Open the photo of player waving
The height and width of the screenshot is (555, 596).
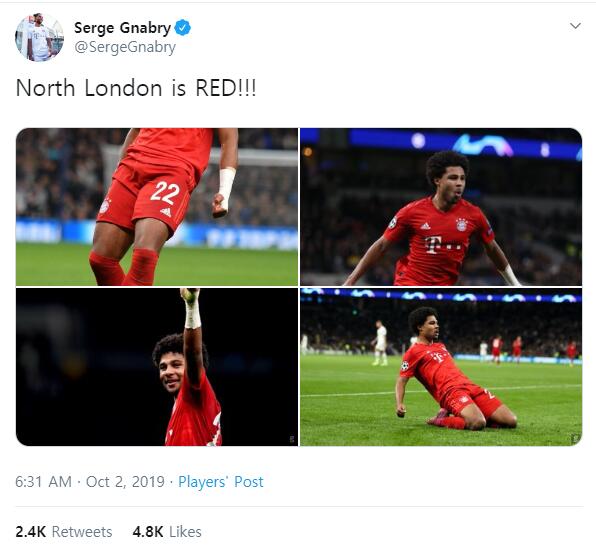coord(157,367)
